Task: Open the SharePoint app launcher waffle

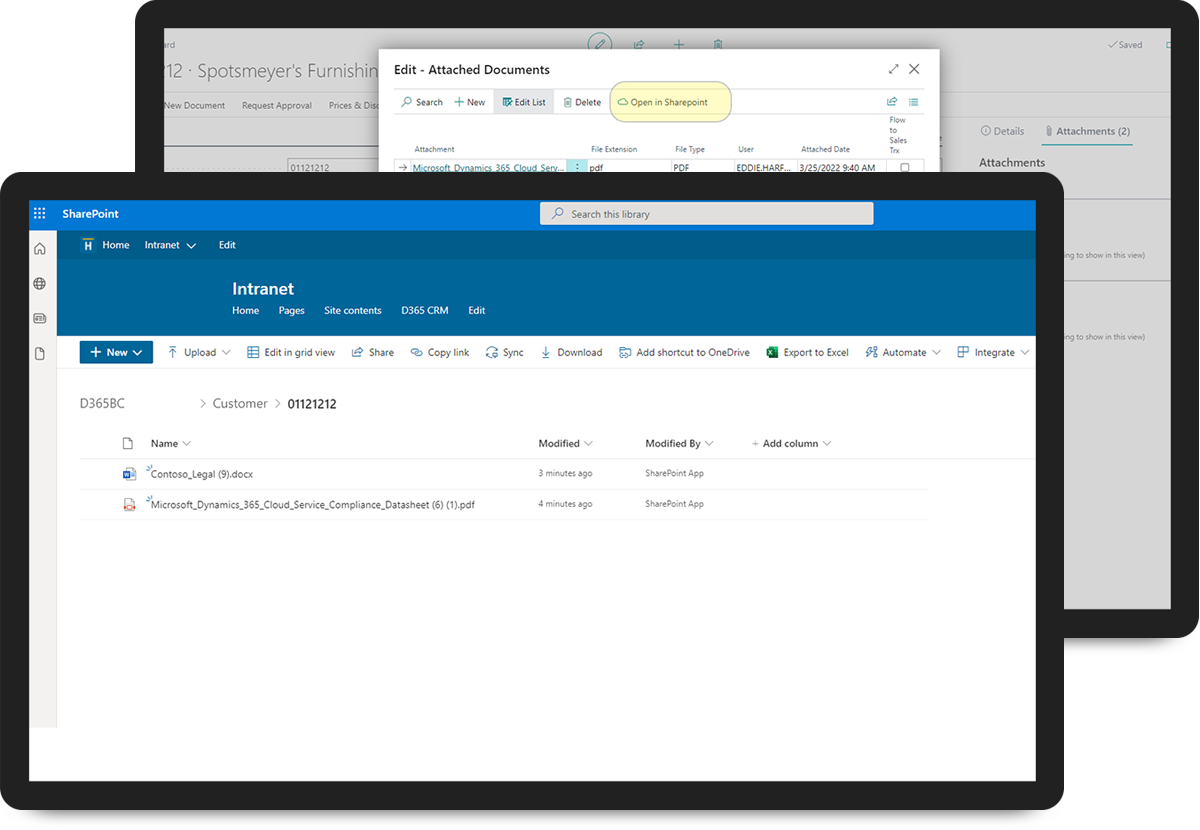Action: [x=40, y=212]
